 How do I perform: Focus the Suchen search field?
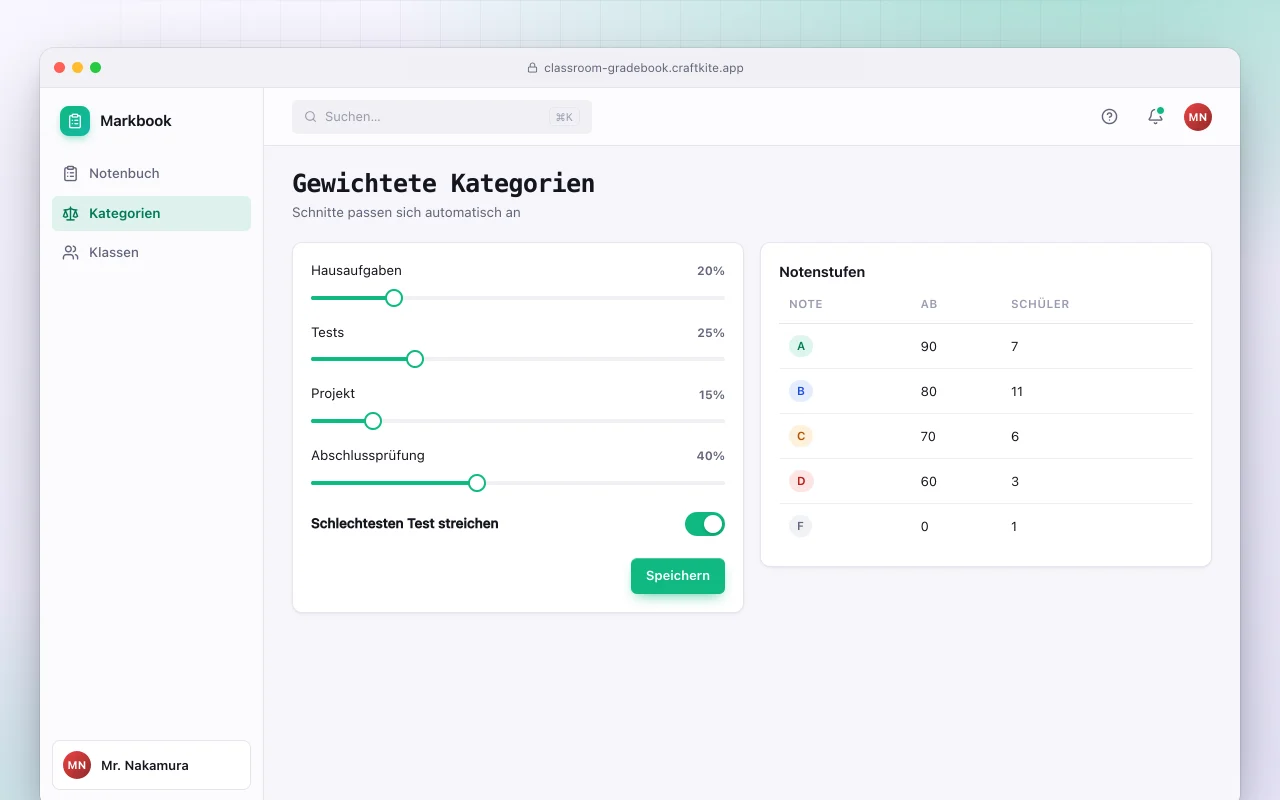pos(442,117)
